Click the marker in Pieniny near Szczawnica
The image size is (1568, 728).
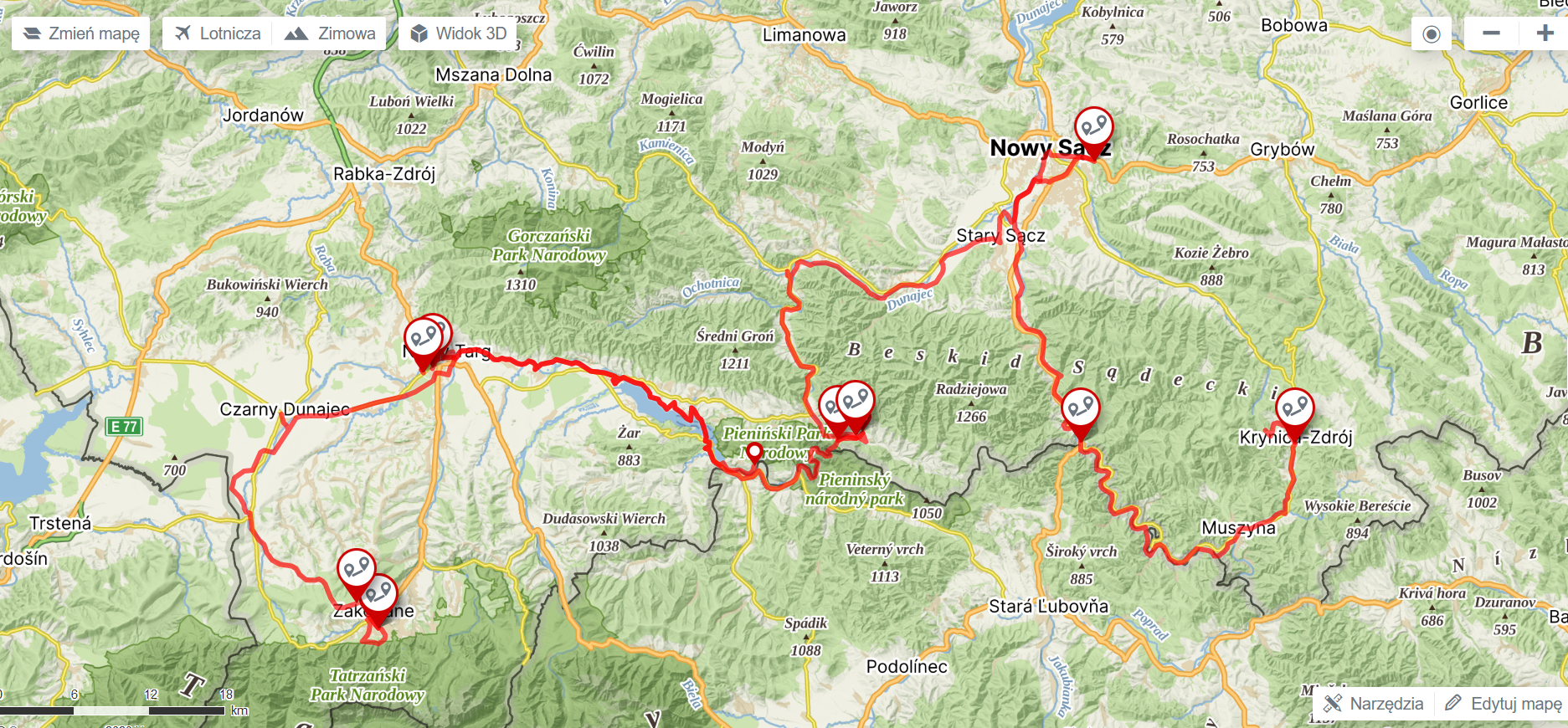coord(854,405)
